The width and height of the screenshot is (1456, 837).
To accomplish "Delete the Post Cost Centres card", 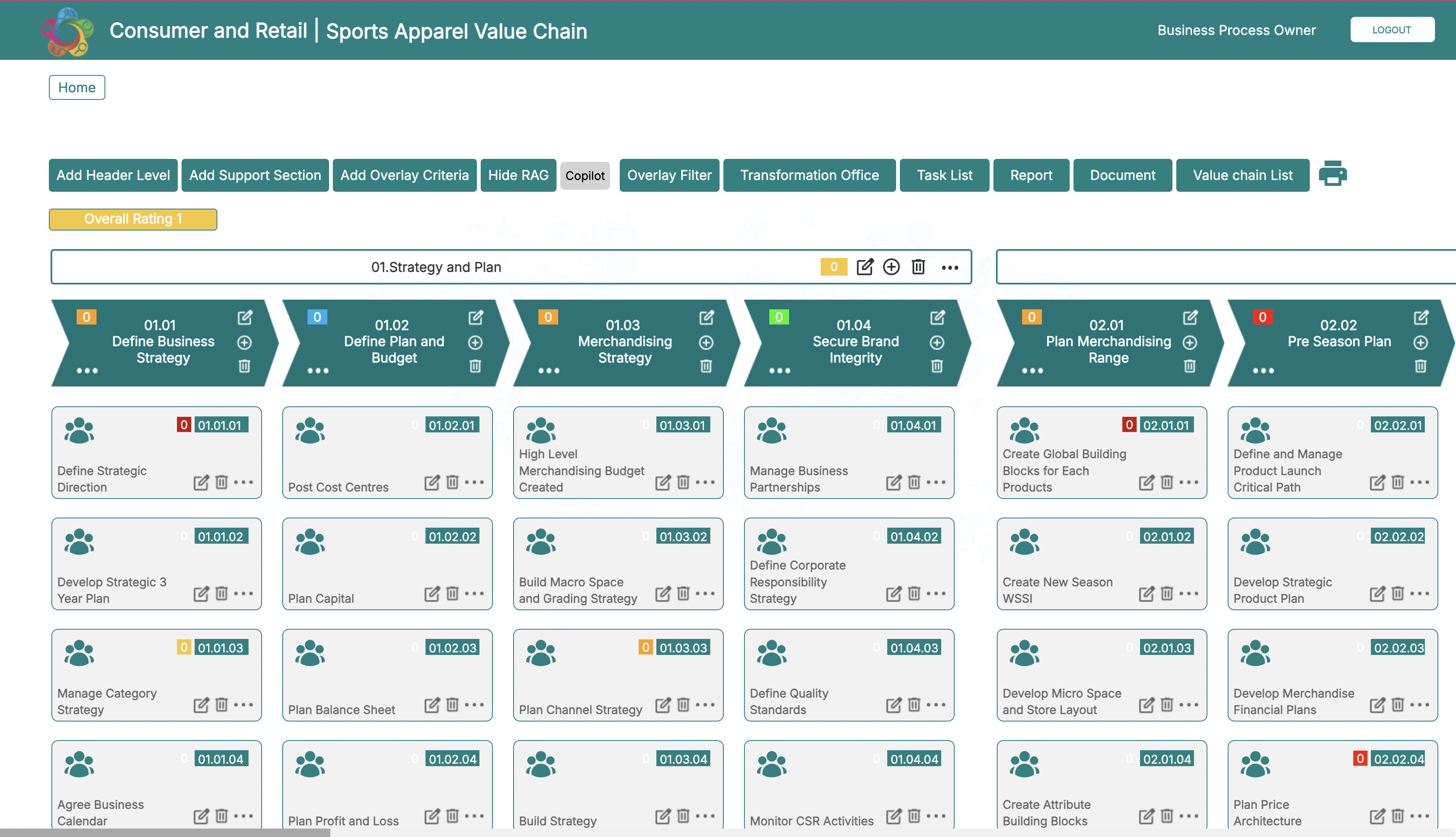I will click(x=453, y=482).
